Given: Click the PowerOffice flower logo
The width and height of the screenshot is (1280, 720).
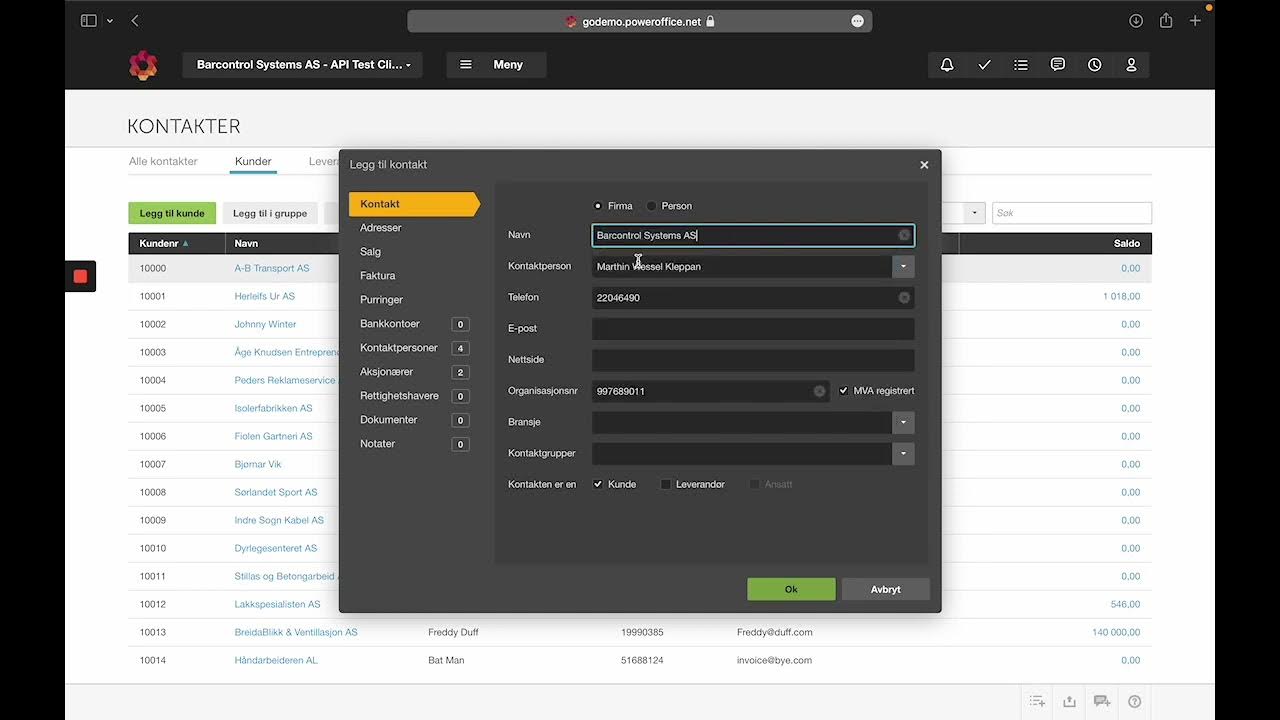Looking at the screenshot, I should (143, 65).
